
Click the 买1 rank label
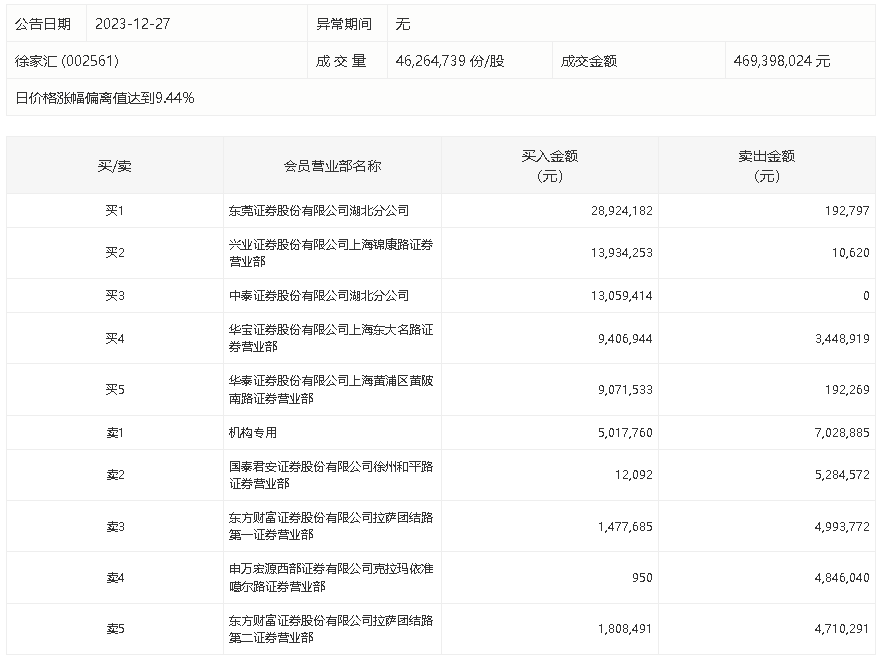pyautogui.click(x=115, y=210)
